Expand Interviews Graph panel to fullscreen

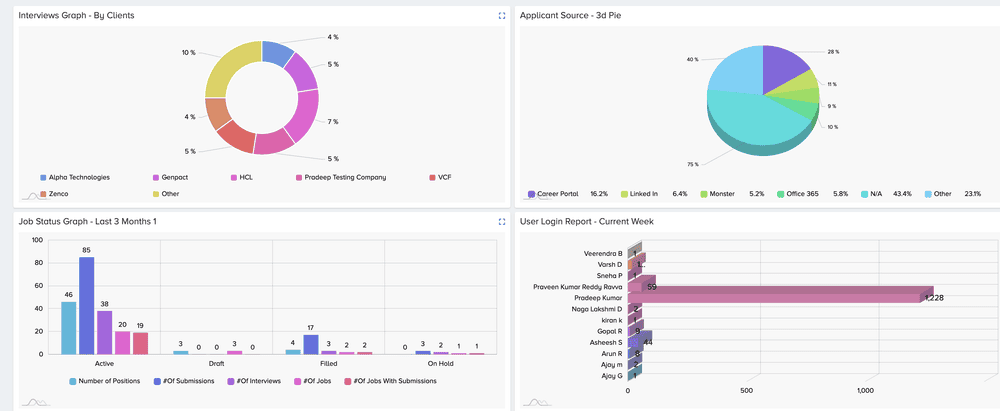point(502,15)
